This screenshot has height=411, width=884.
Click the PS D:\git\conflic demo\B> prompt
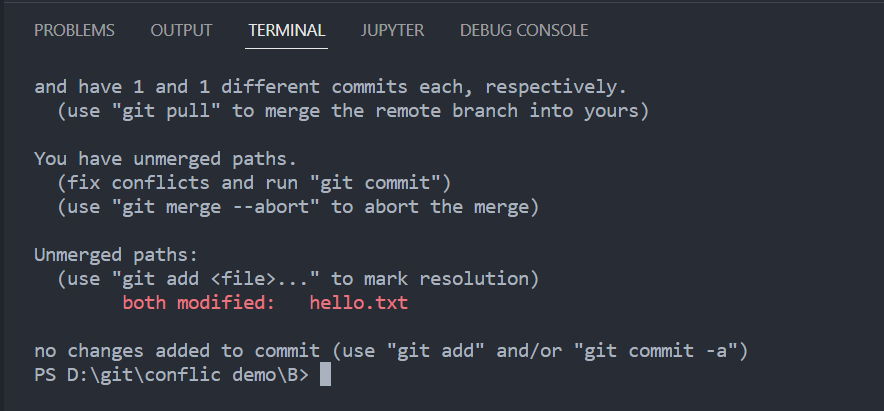click(171, 375)
